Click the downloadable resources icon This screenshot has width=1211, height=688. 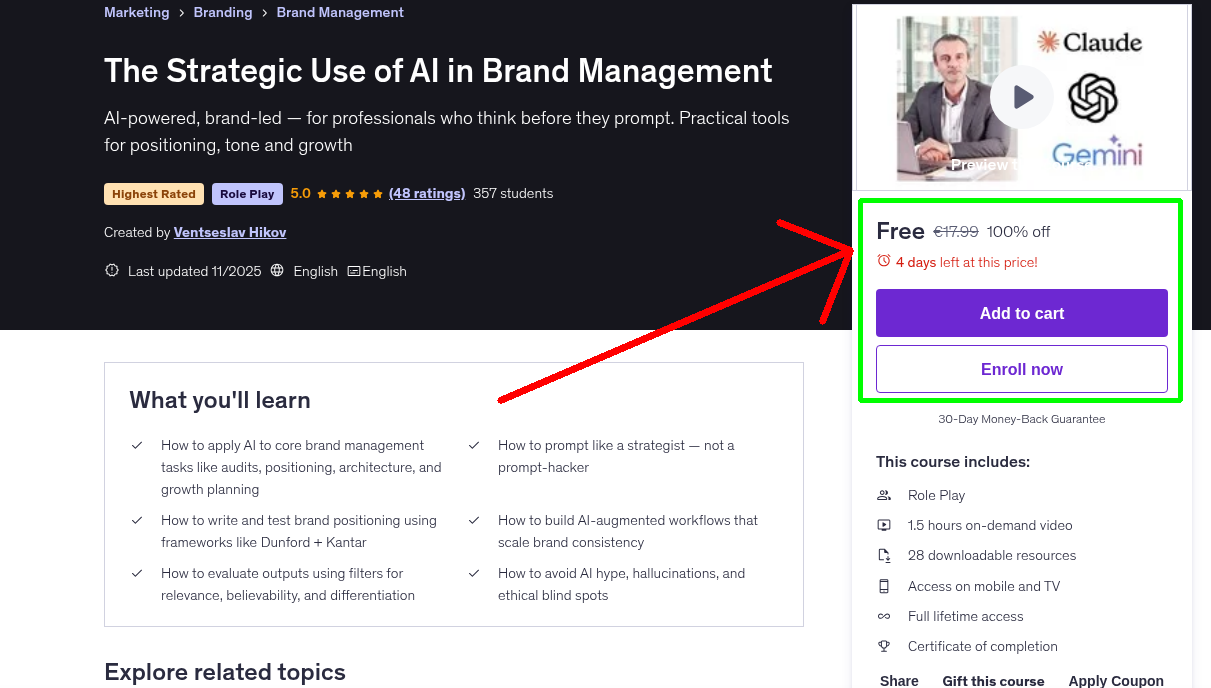click(884, 555)
